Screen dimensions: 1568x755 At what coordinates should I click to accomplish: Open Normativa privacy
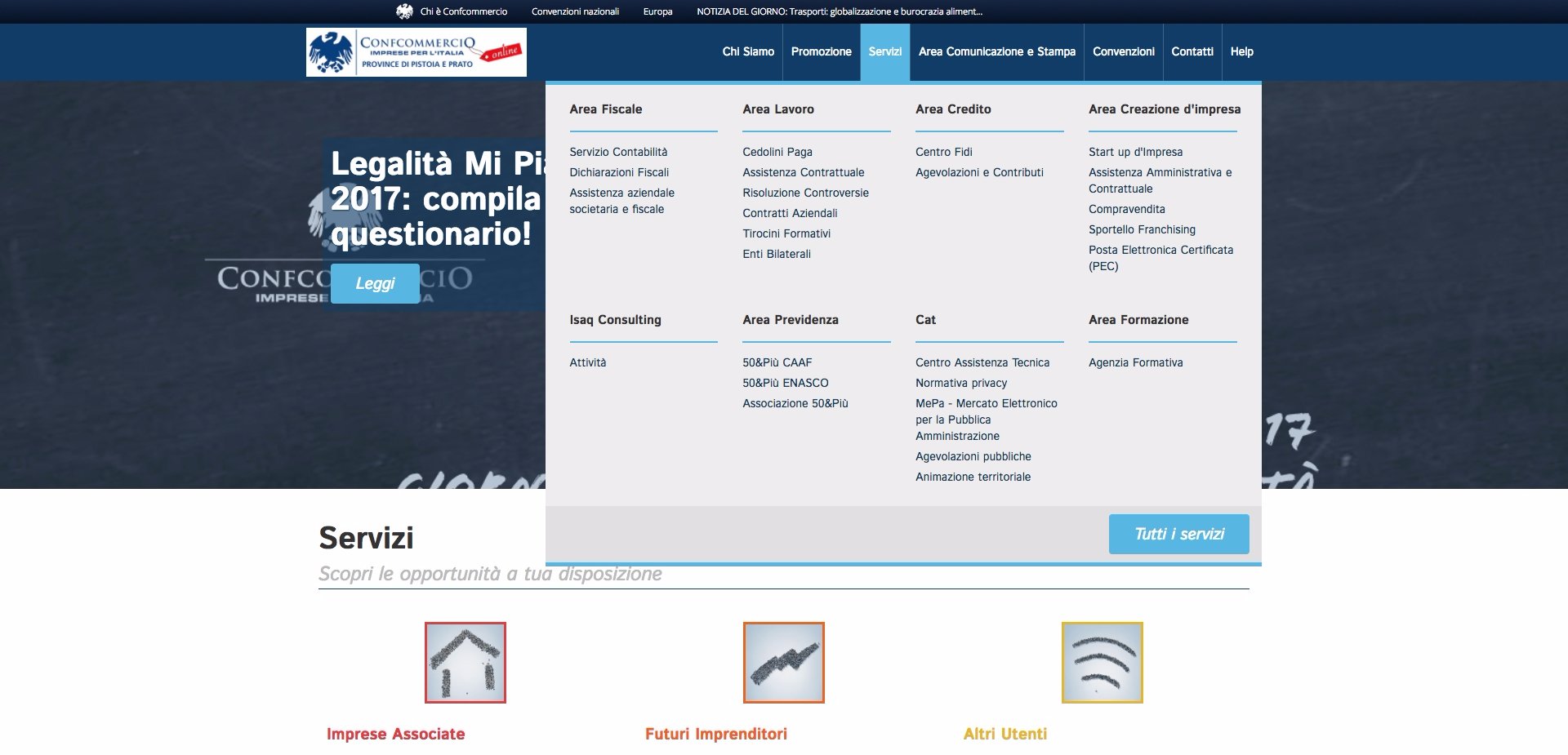[x=961, y=383]
